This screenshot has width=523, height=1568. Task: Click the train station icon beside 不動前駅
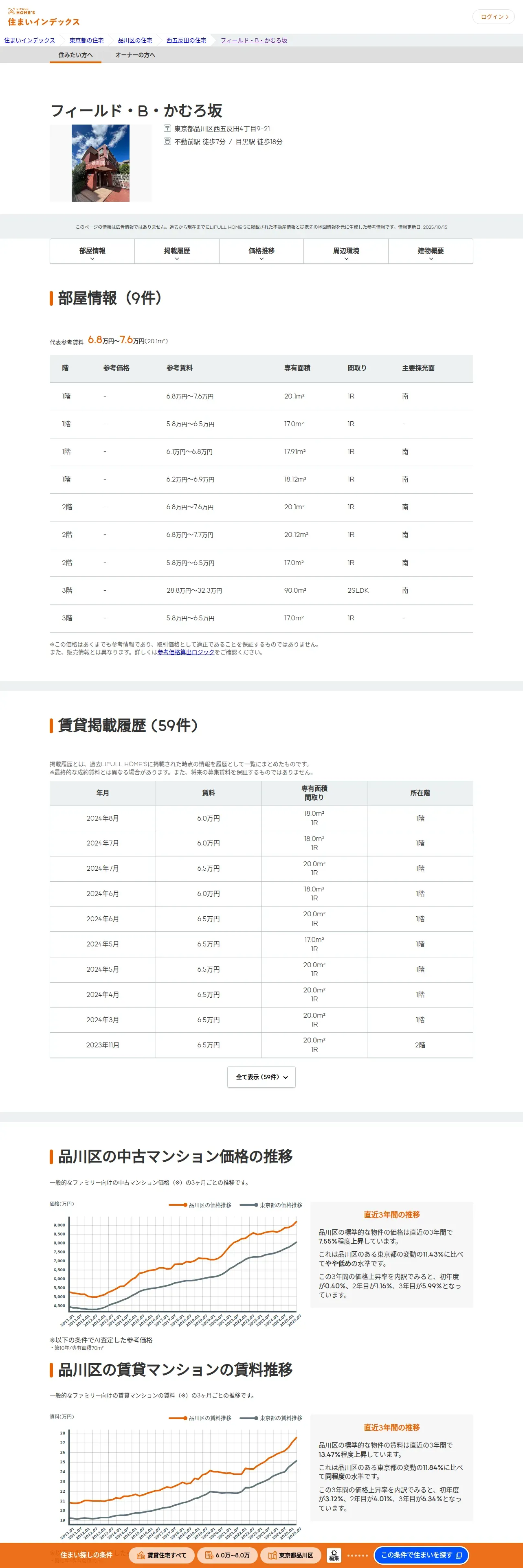(167, 141)
